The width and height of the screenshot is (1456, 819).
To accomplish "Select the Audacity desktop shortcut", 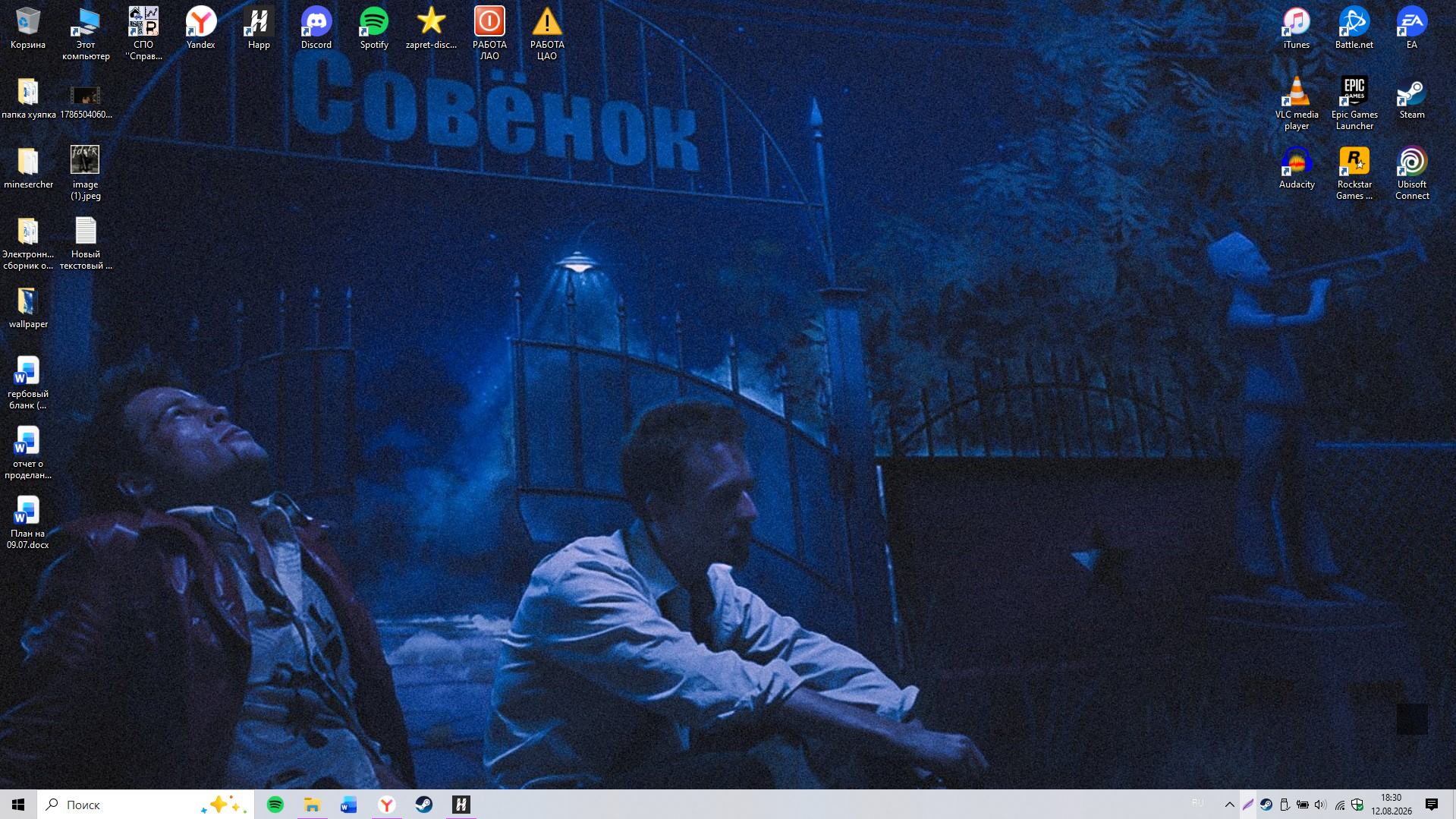I will pyautogui.click(x=1297, y=169).
